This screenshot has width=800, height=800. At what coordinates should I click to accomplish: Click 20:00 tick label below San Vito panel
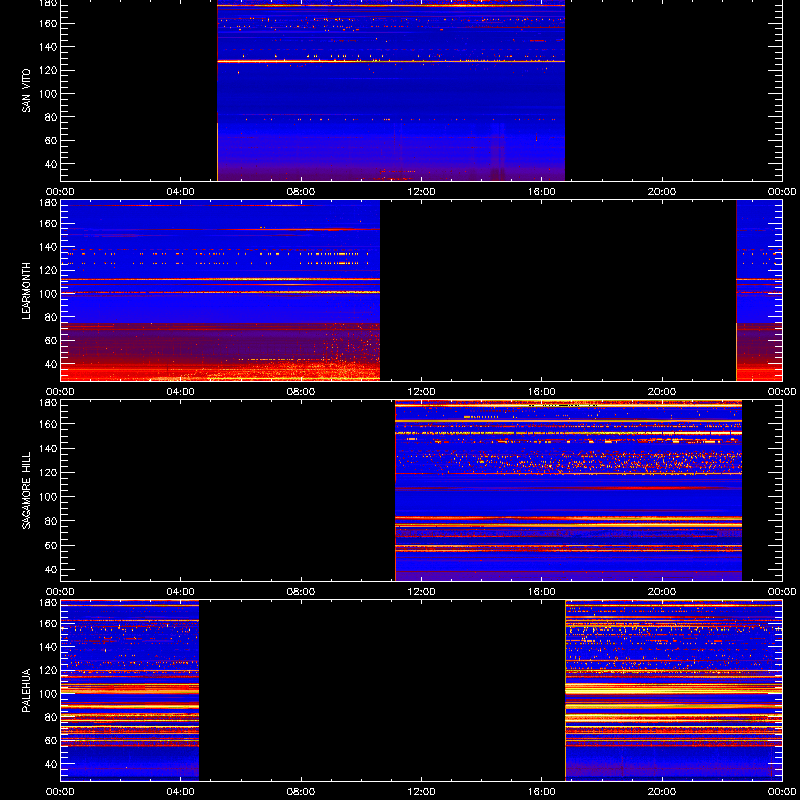tap(662, 192)
